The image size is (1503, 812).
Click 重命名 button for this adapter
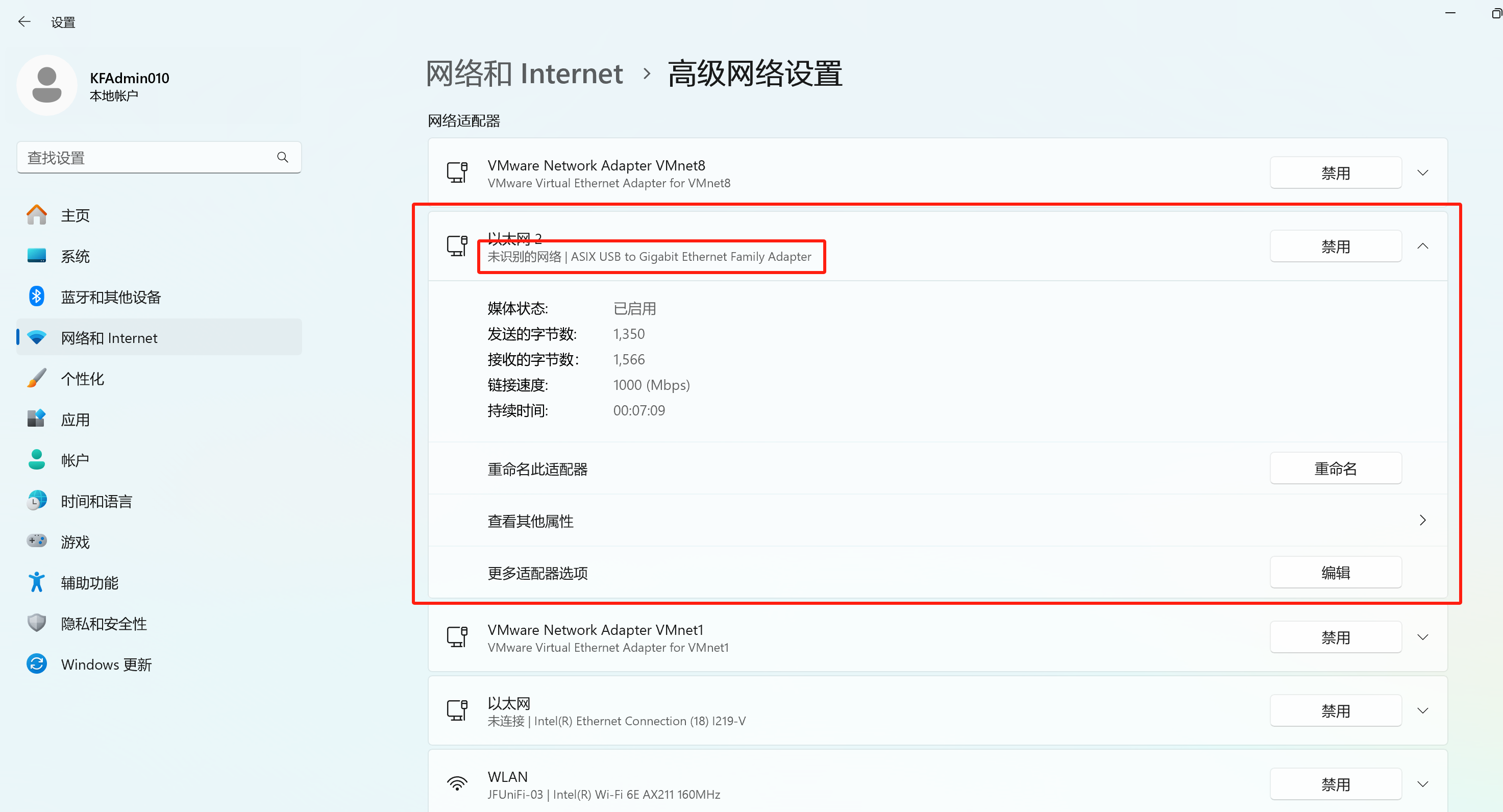pos(1335,469)
